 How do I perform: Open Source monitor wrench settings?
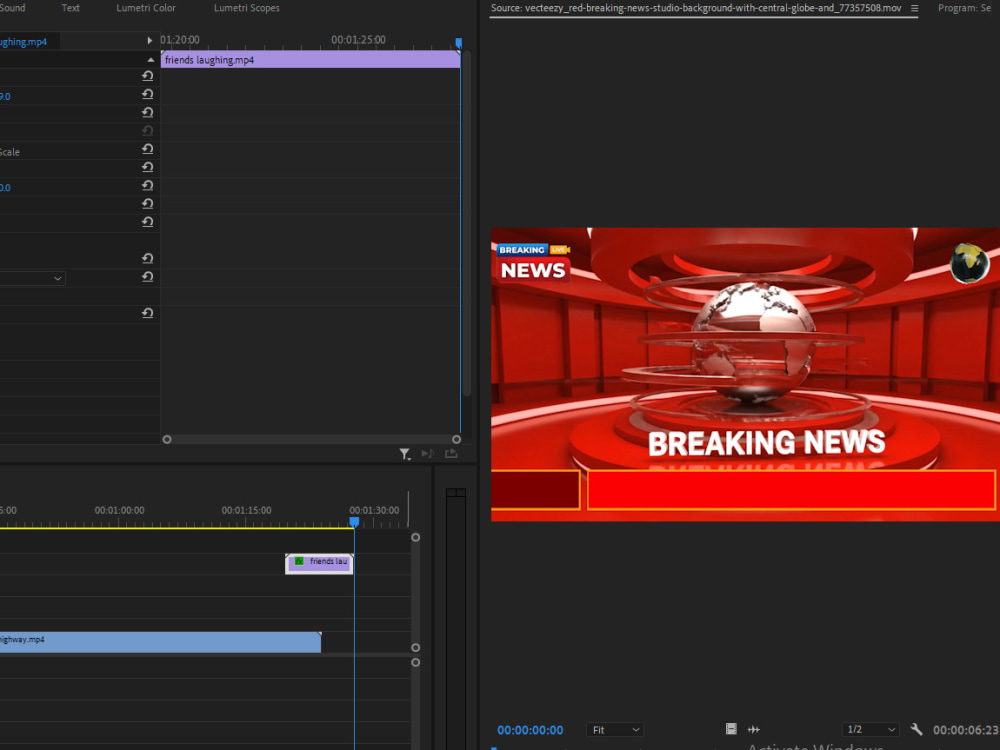[x=916, y=729]
